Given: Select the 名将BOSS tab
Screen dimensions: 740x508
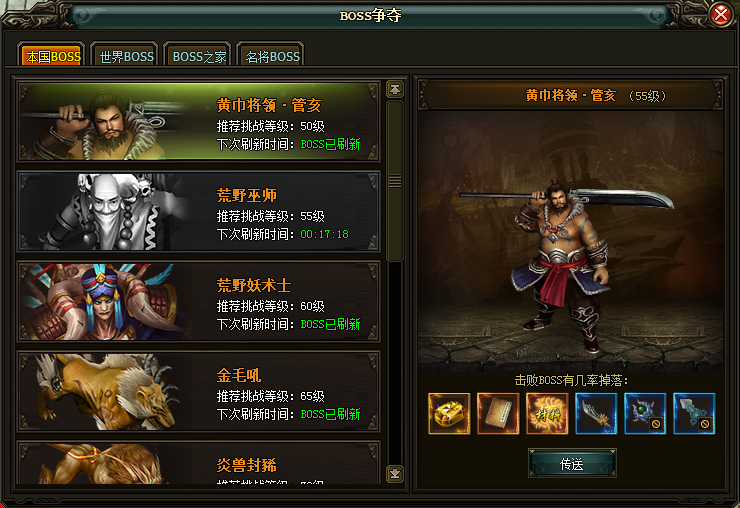Looking at the screenshot, I should pyautogui.click(x=272, y=56).
